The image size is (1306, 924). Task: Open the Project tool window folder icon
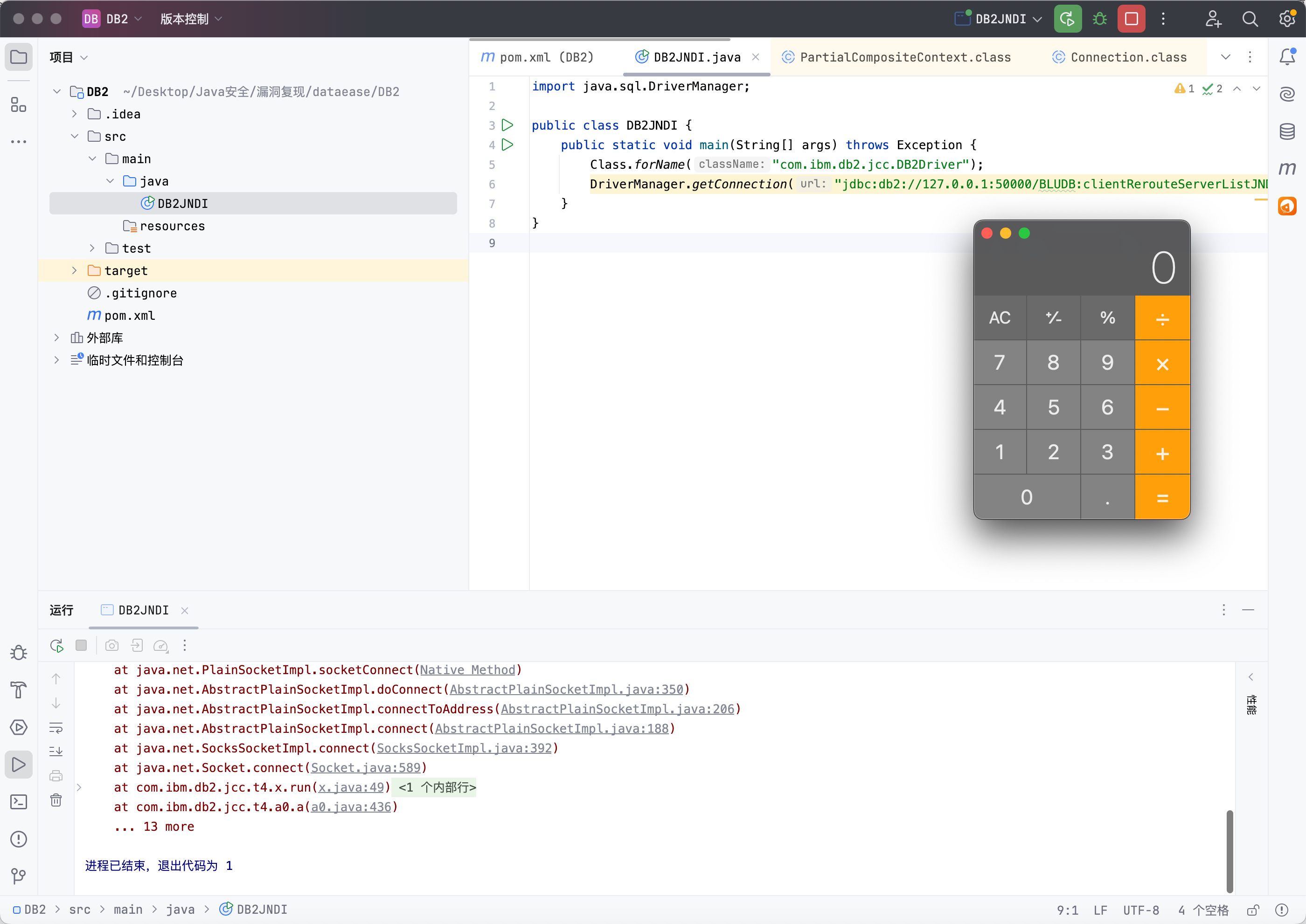coord(19,57)
